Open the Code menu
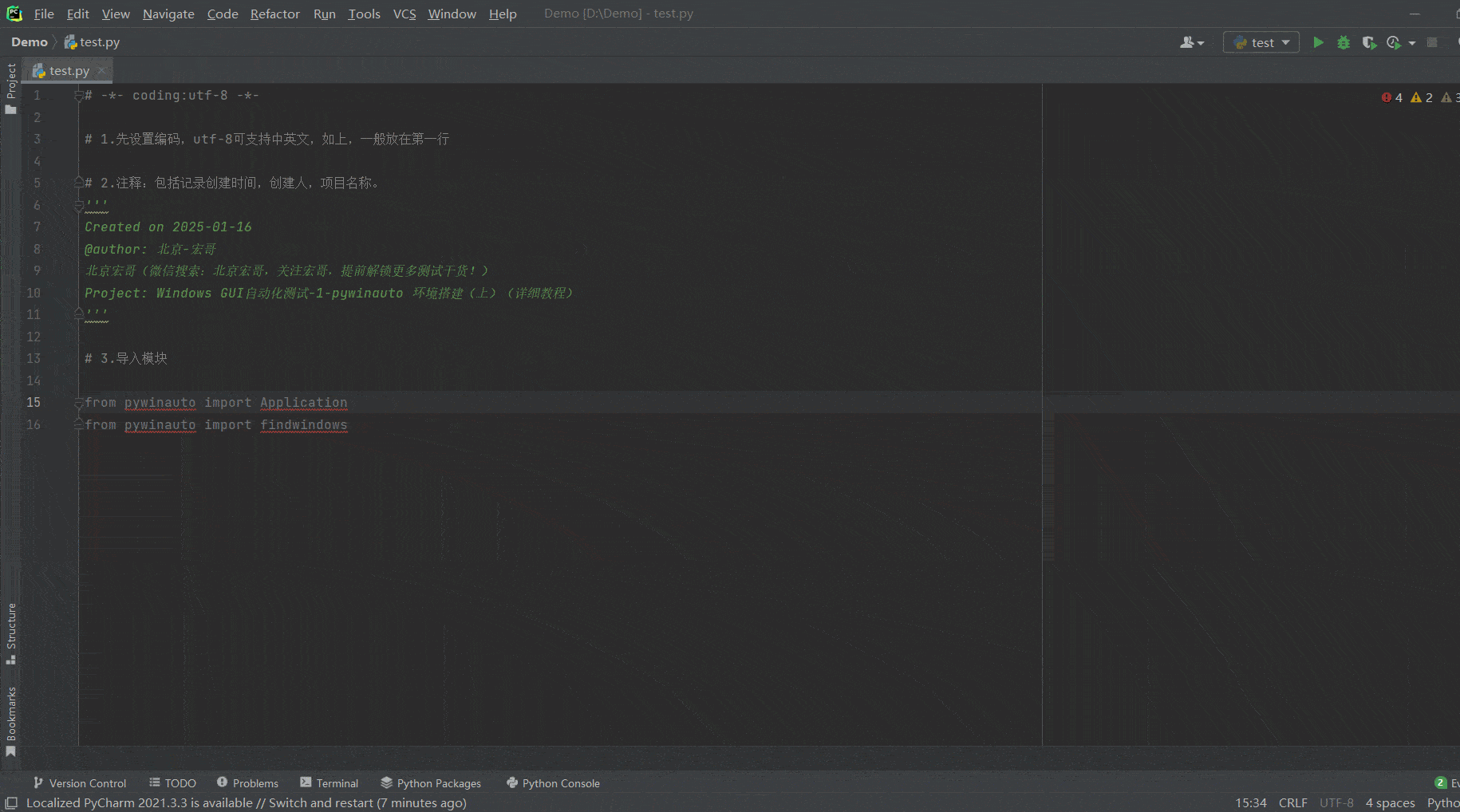 point(223,14)
